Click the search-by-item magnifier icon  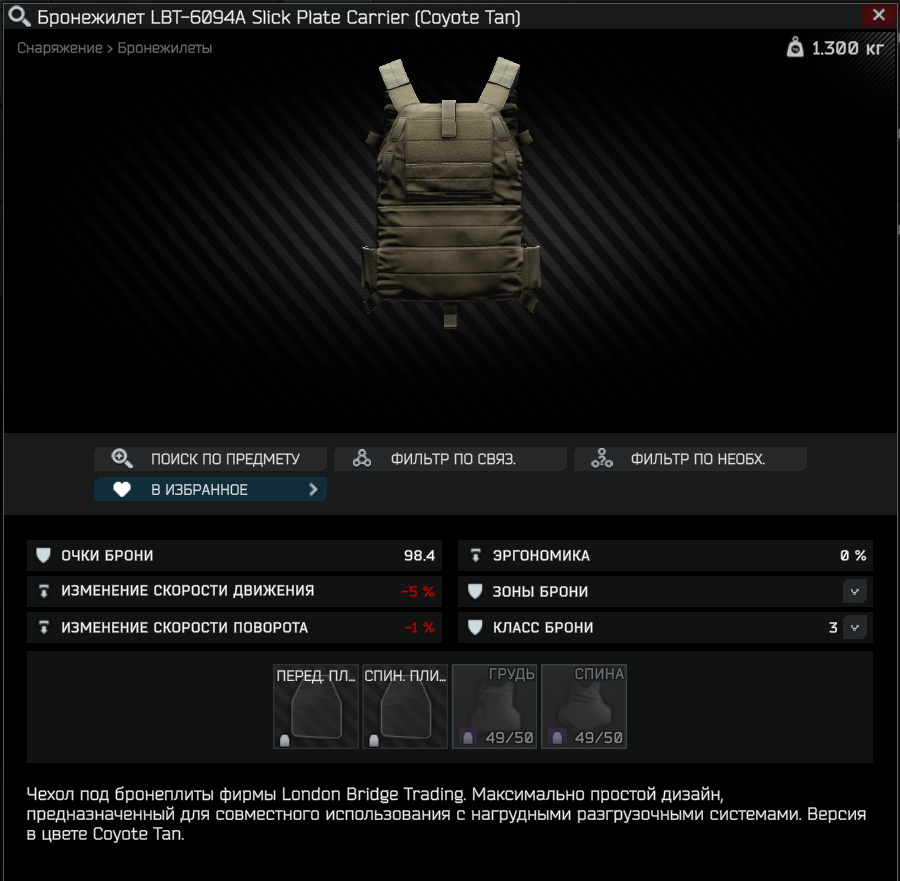coord(122,459)
